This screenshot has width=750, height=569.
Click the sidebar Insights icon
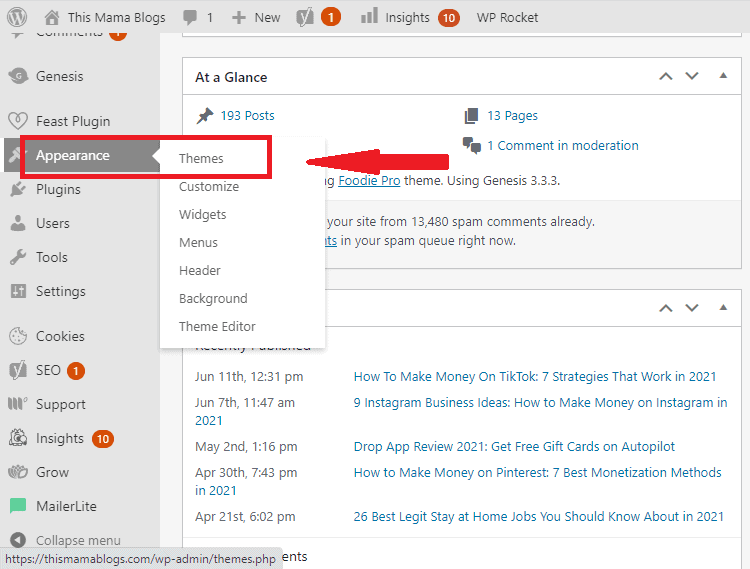18,438
